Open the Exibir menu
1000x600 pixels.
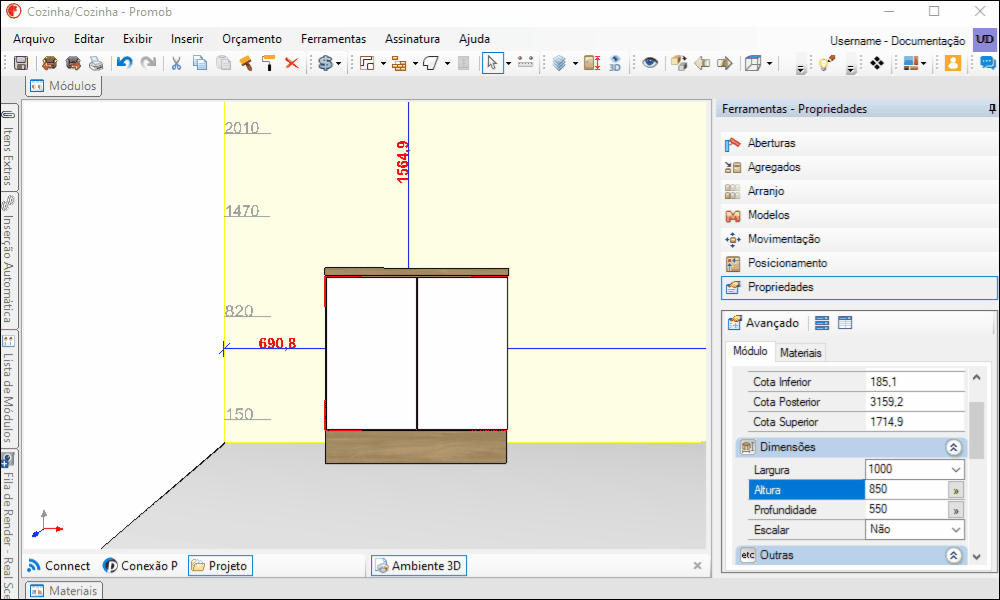tap(138, 39)
